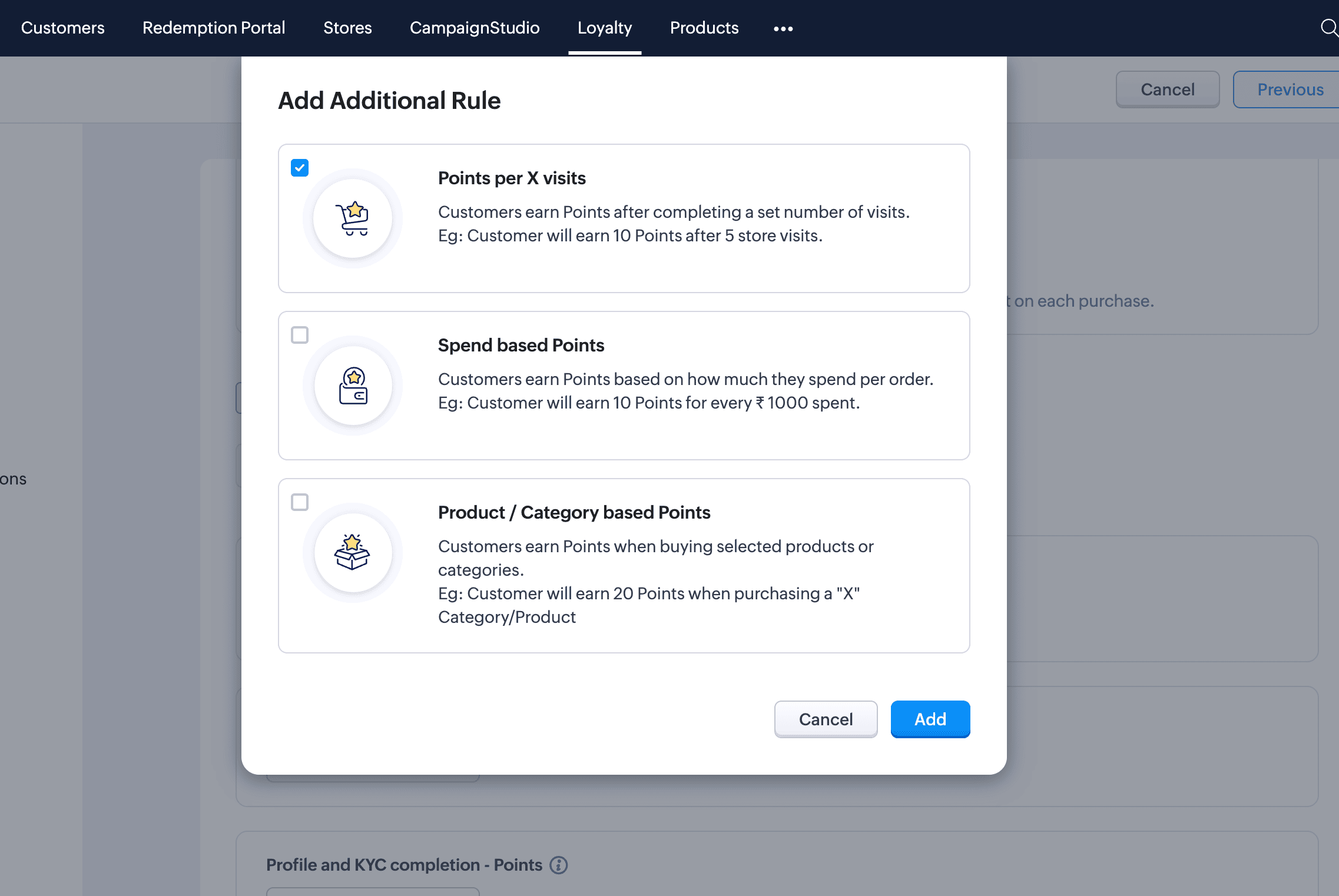The image size is (1339, 896).
Task: Click the Spend based Points title
Action: click(521, 345)
